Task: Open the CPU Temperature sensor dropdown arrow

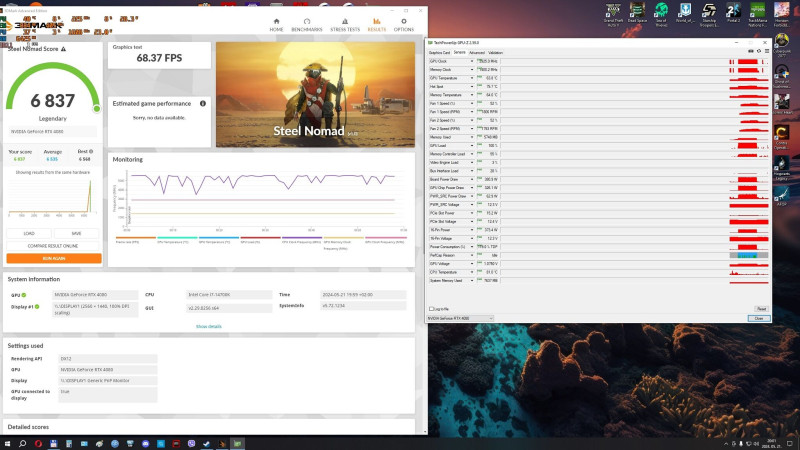Action: (x=472, y=272)
